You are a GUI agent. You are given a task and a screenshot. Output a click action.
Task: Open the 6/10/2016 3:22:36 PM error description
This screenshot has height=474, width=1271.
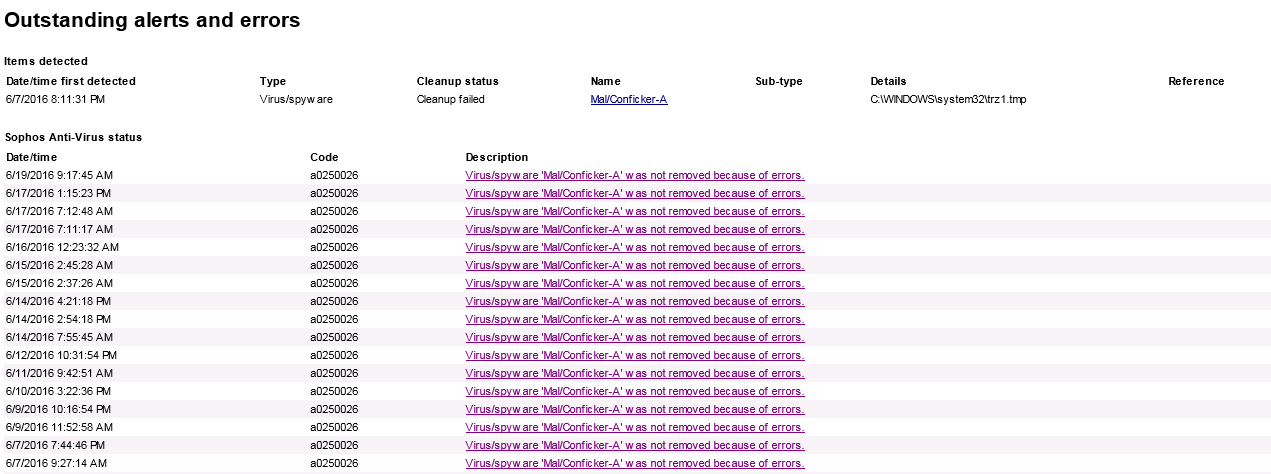pos(635,391)
